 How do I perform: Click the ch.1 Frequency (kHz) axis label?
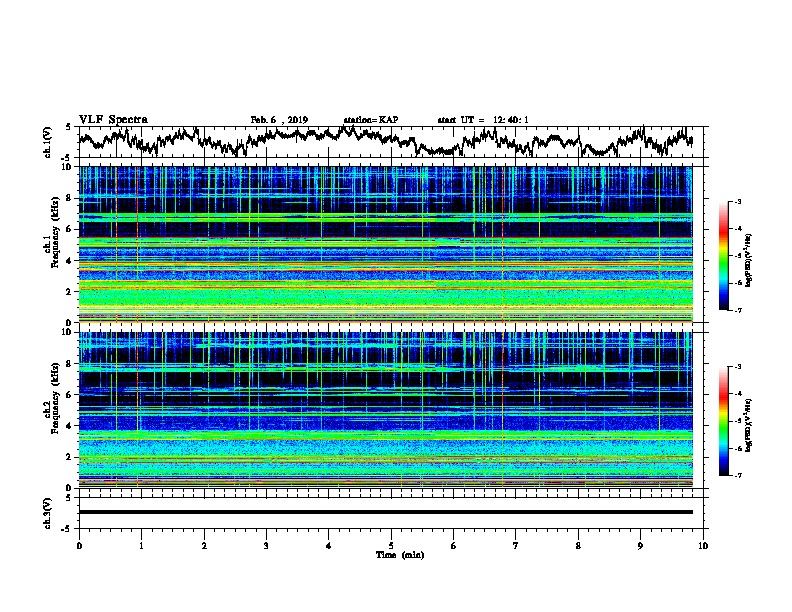click(53, 232)
